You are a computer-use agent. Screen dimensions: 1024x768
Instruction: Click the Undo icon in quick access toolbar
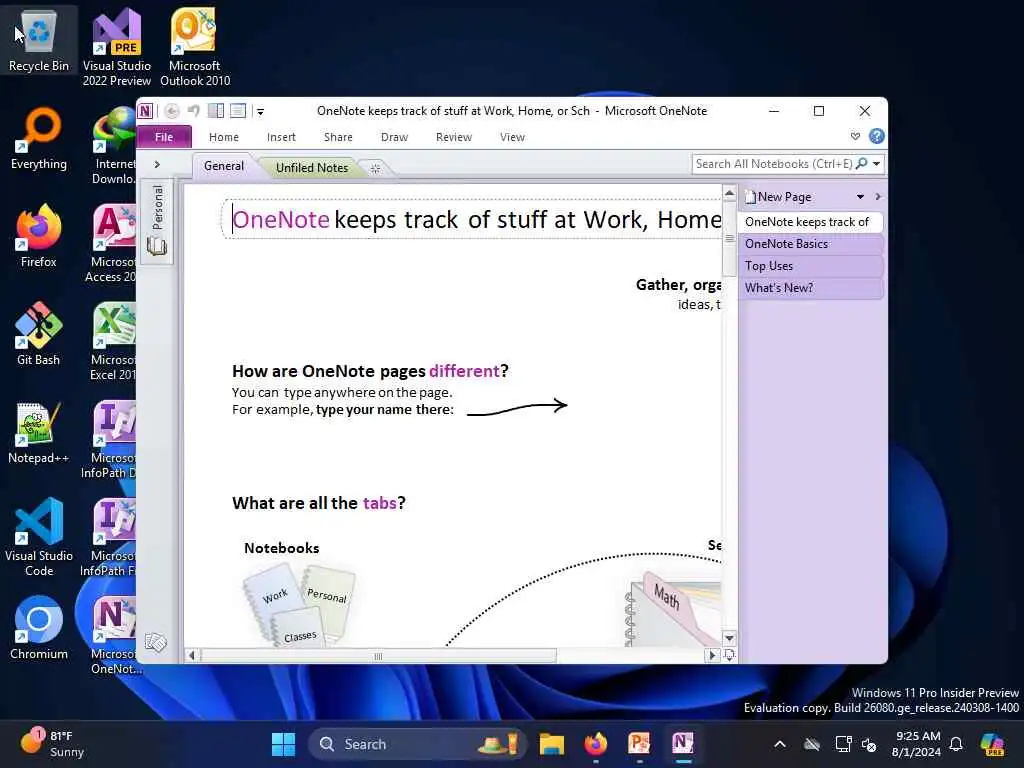tap(193, 111)
